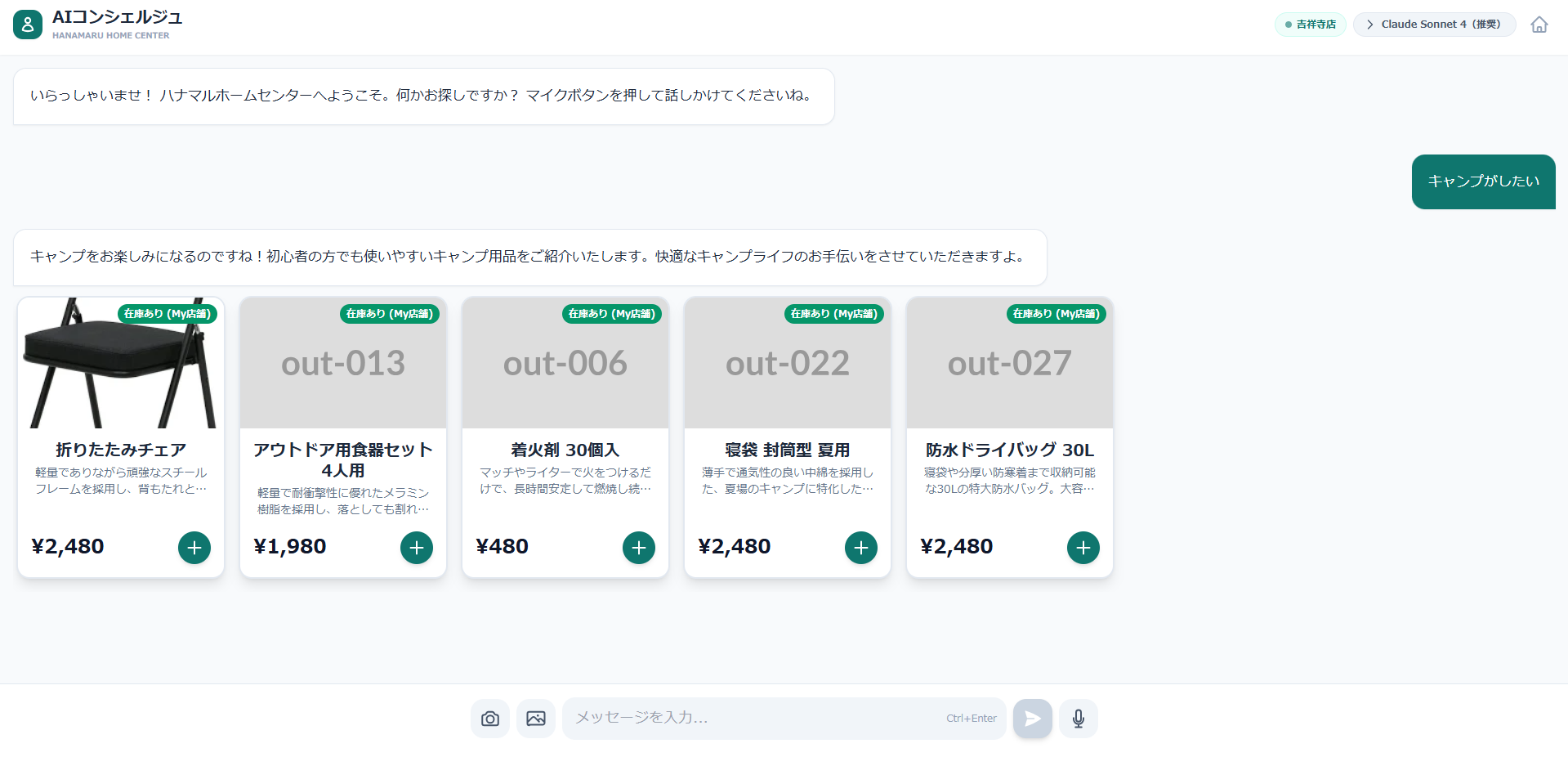
Task: Add 折りたたみチェア to cart with plus button
Action: coord(194,548)
